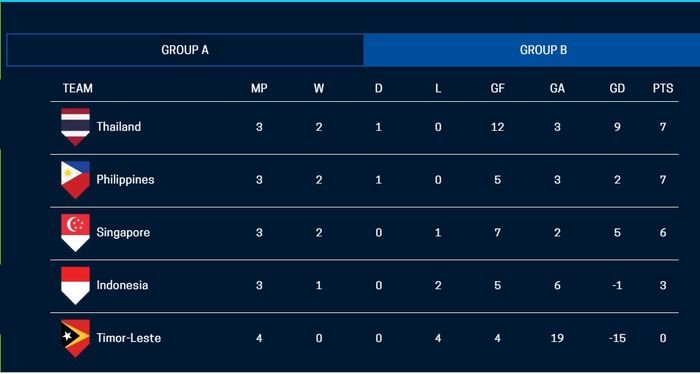Open the Philippines team name link
The image size is (700, 374).
125,180
